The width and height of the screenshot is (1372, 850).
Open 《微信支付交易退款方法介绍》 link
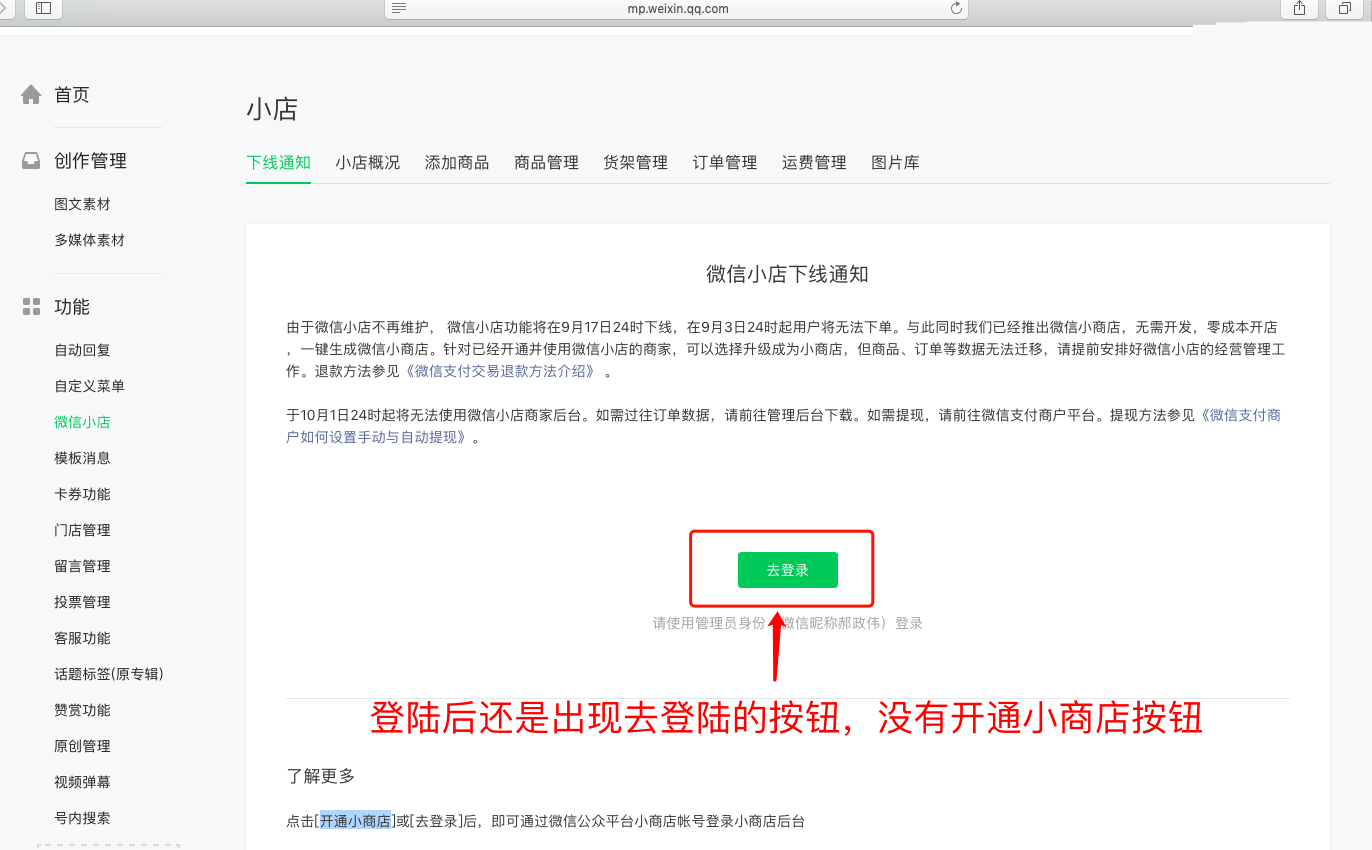pos(501,371)
